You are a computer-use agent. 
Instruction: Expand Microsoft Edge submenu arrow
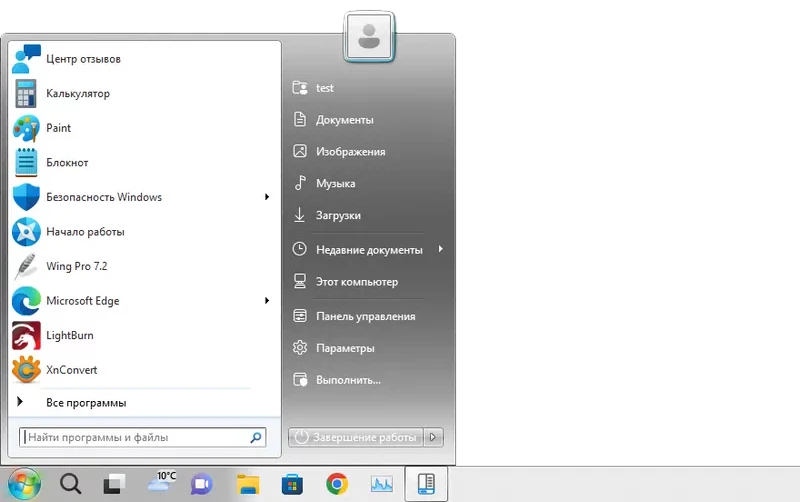pos(267,300)
